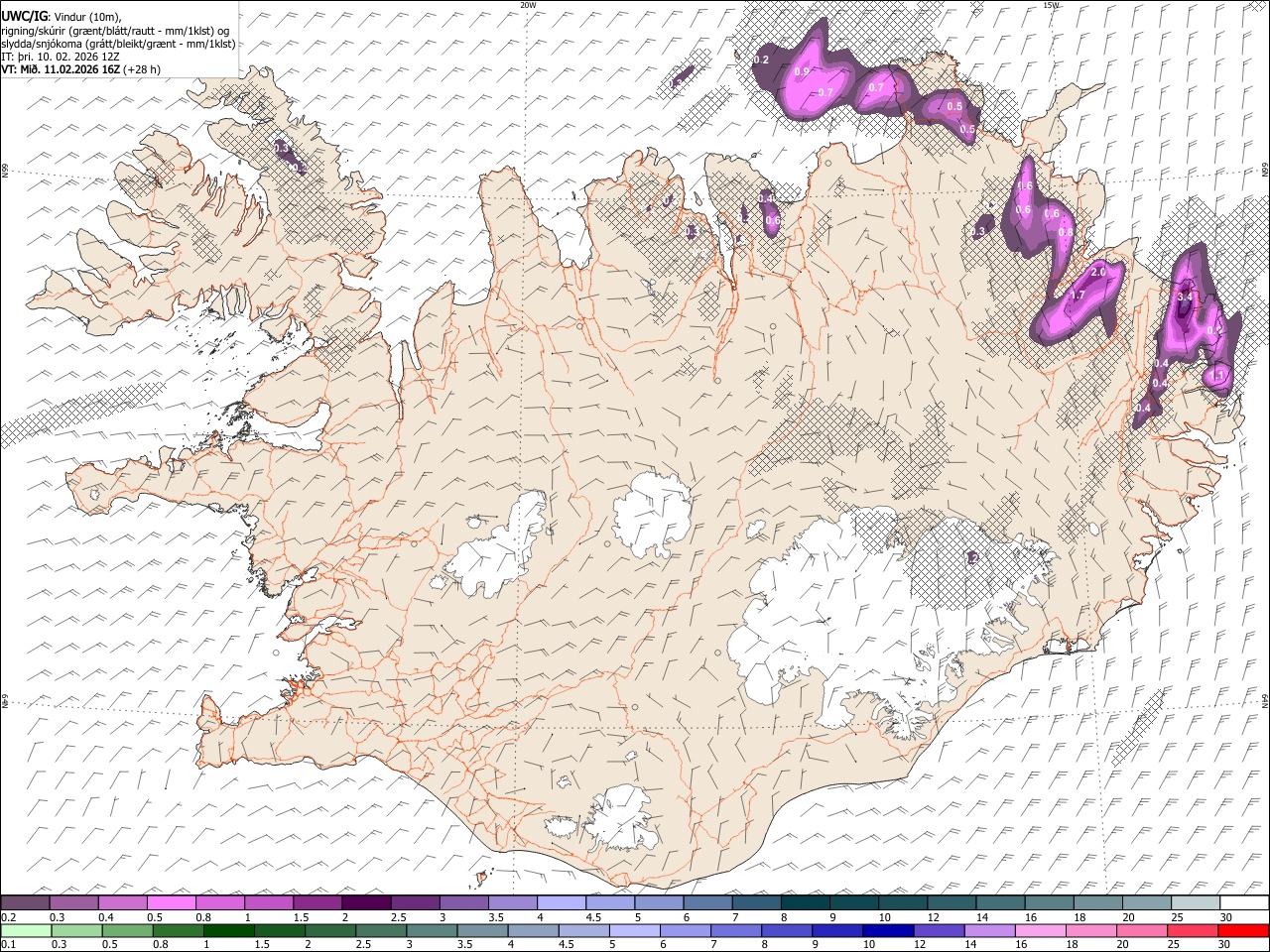This screenshot has height=952, width=1270.
Task: Pick the rain-scale swatch starting at 25
Action: pos(1192,930)
